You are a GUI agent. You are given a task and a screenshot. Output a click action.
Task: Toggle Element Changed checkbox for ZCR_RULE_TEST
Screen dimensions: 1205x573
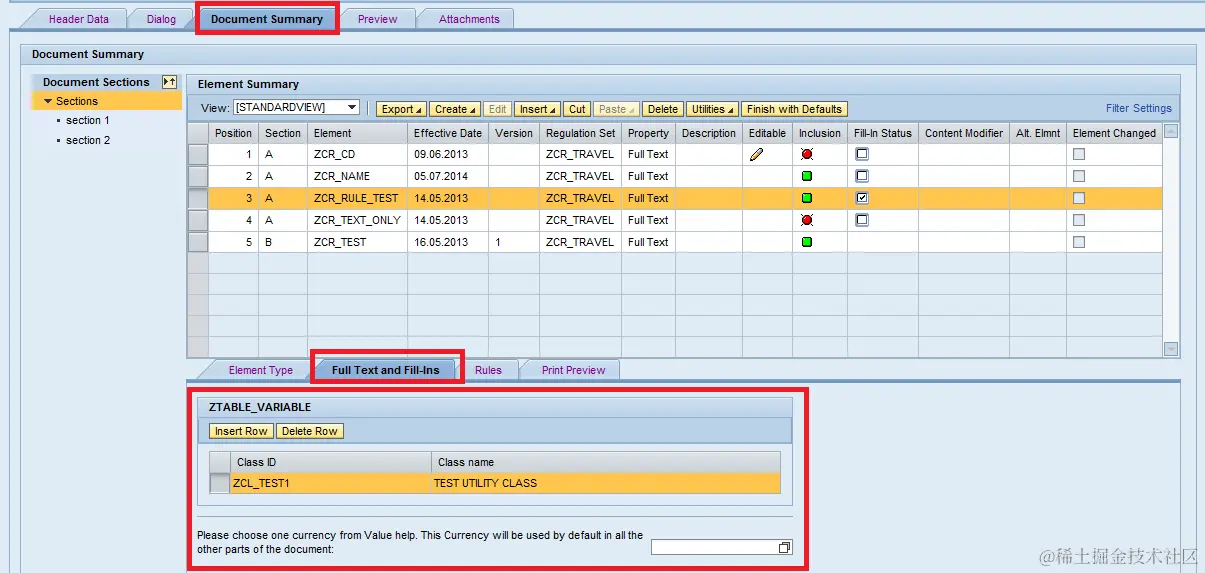1078,198
